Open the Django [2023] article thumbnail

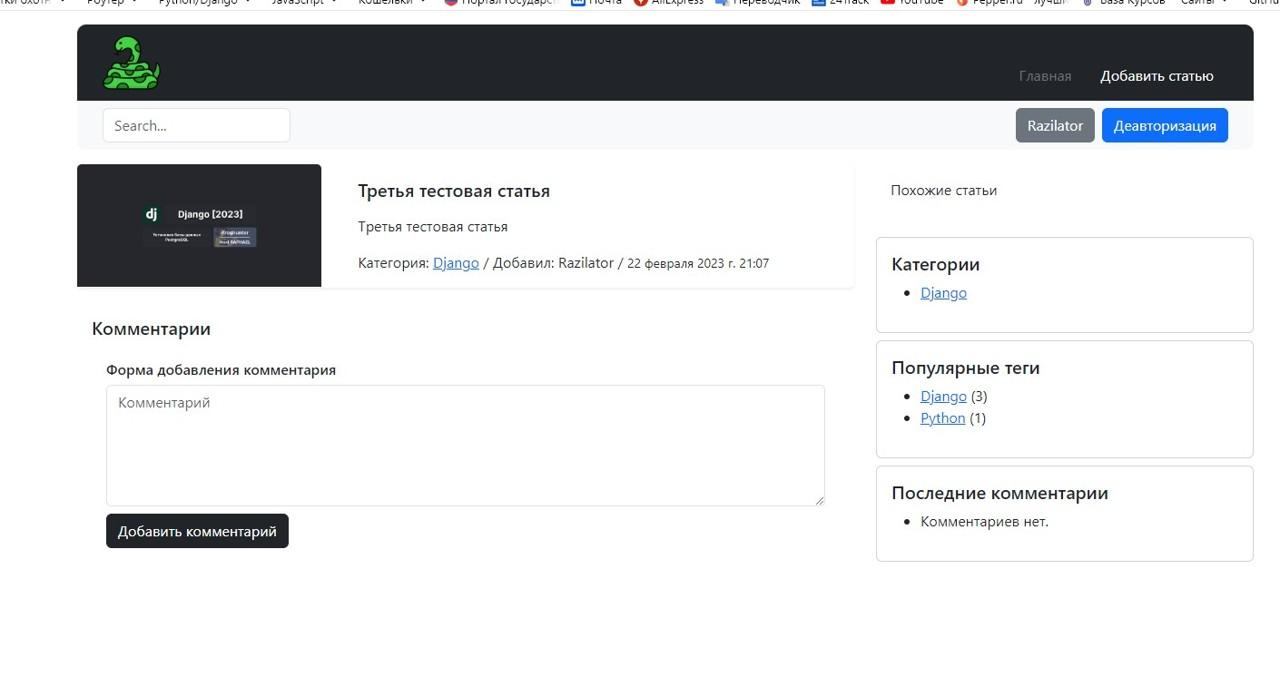pyautogui.click(x=199, y=226)
